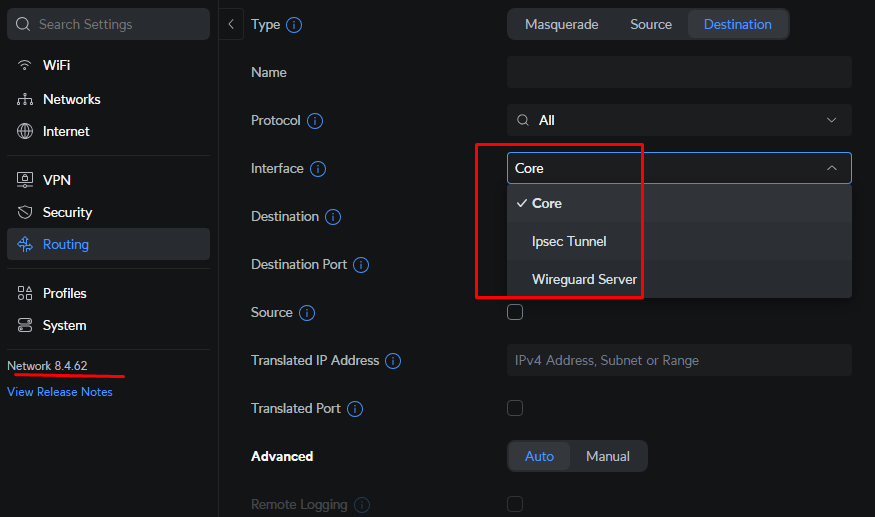Viewport: 875px width, 517px height.
Task: Switch NAT type to Masquerade
Action: [x=561, y=25]
